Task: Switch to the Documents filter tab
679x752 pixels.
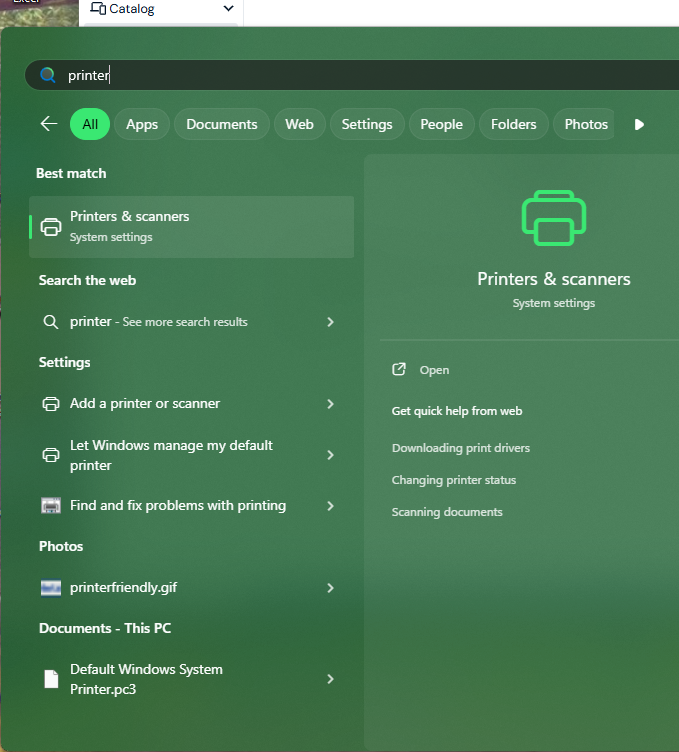Action: pos(222,124)
